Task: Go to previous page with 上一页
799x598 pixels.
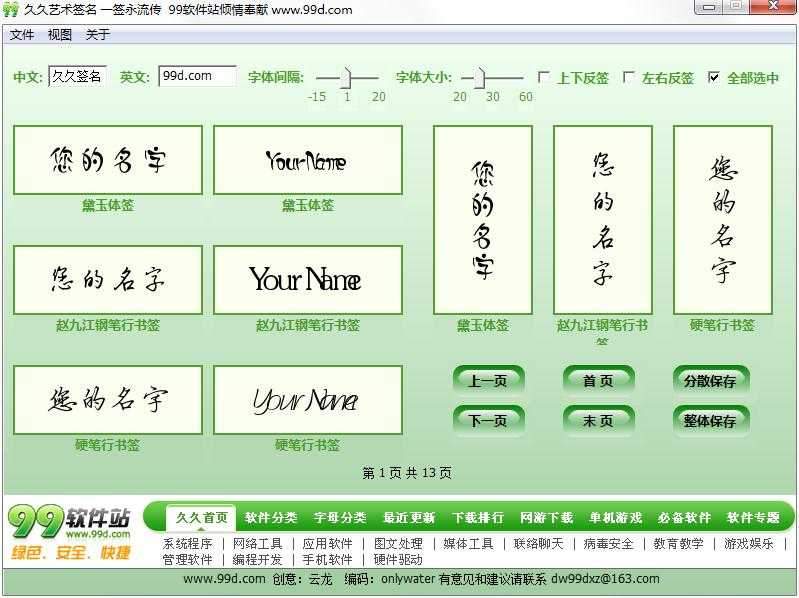Action: (x=488, y=380)
